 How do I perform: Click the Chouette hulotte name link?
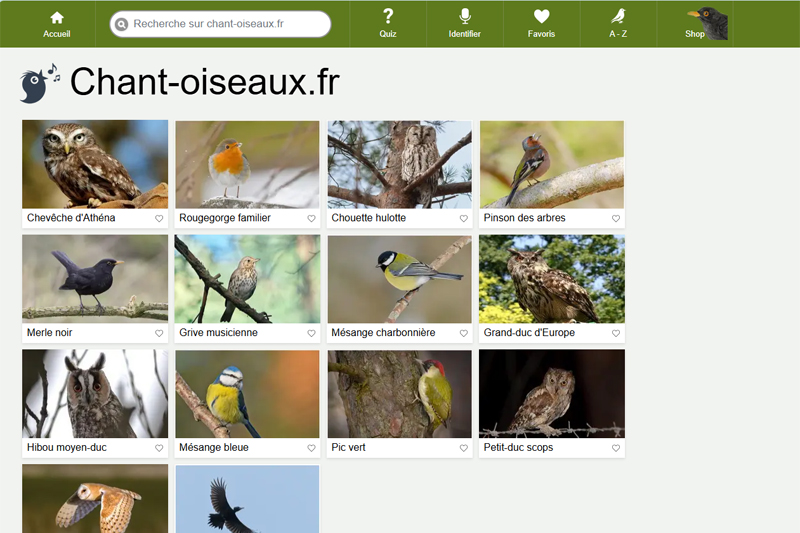click(369, 218)
